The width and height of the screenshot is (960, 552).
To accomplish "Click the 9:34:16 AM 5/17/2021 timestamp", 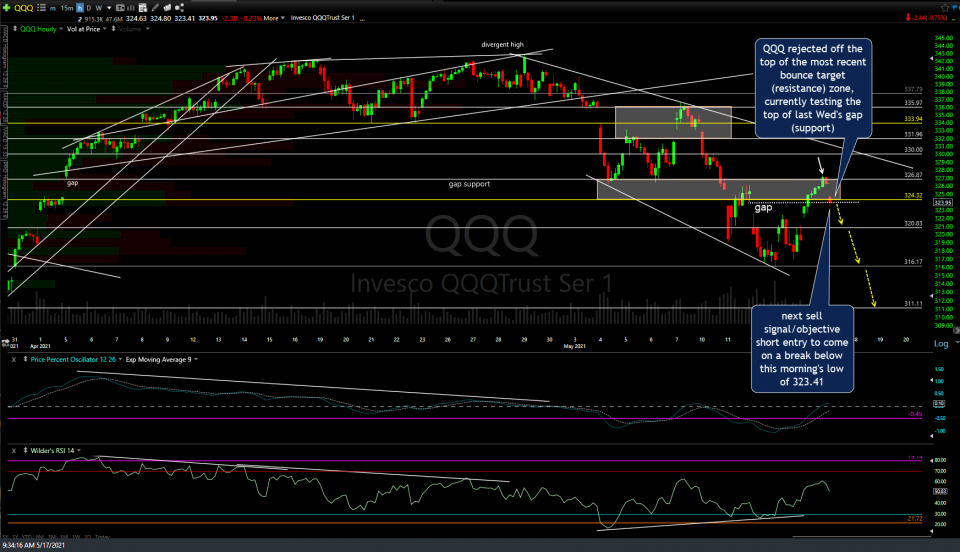I will coord(34,545).
